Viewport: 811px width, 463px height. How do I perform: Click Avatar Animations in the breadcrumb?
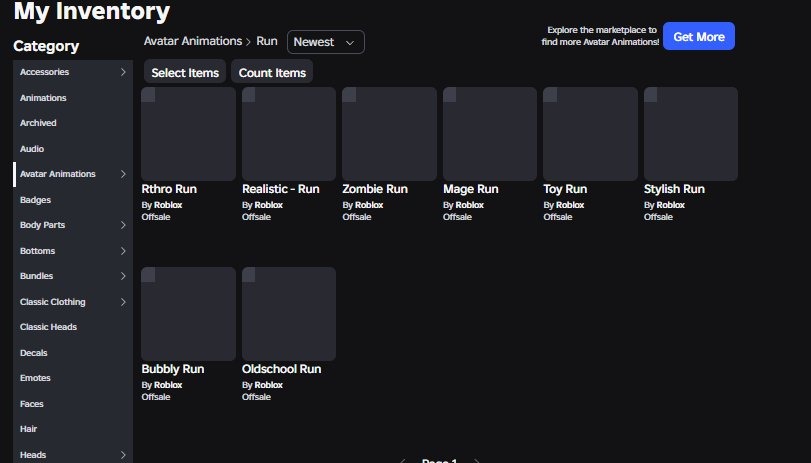click(x=193, y=41)
